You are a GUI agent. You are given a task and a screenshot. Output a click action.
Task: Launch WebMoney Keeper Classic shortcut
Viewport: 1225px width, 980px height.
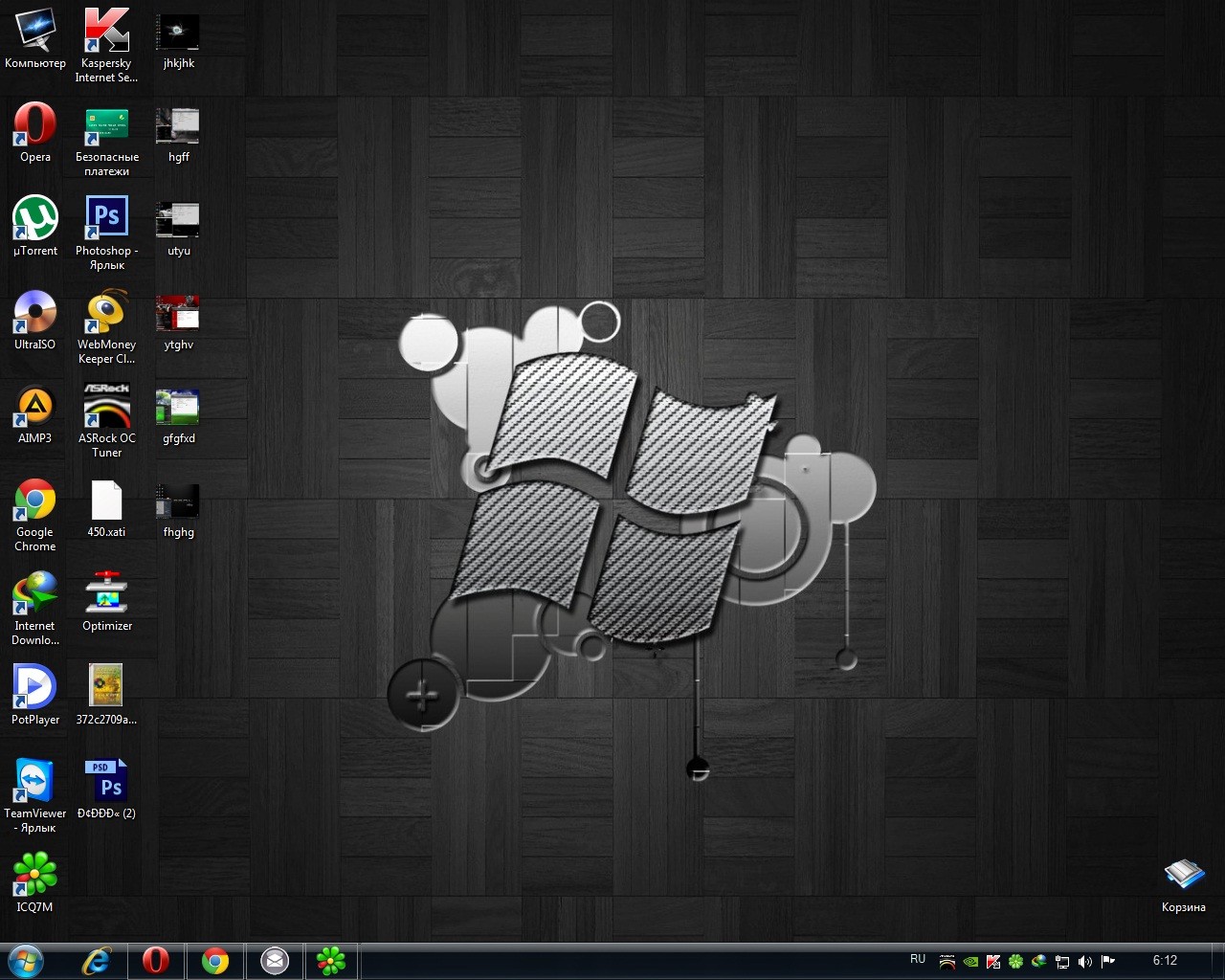pos(106,326)
